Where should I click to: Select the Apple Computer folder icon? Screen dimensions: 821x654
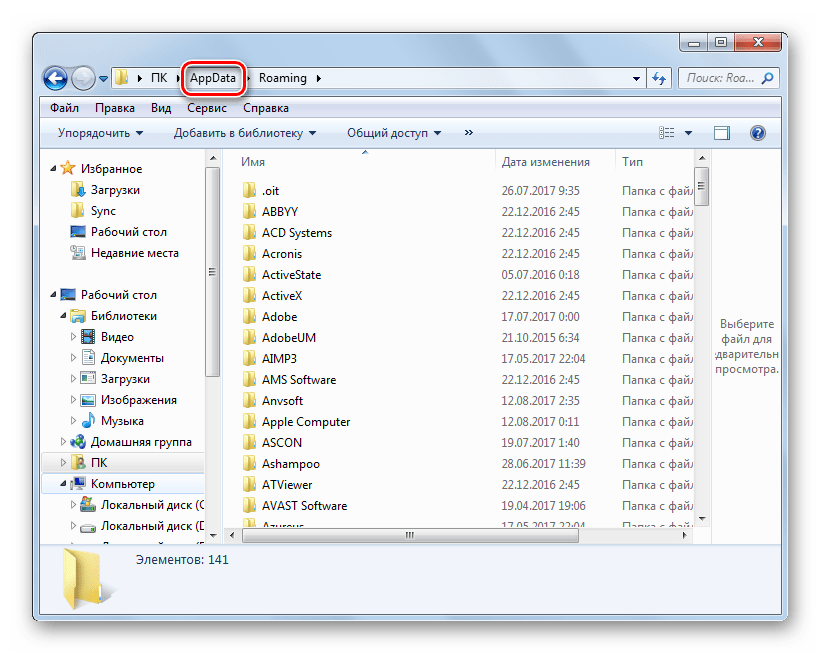(x=249, y=421)
